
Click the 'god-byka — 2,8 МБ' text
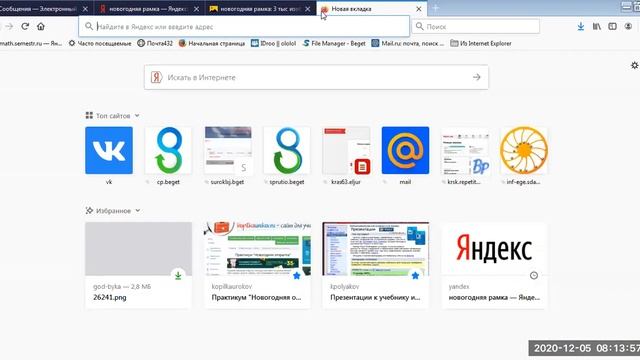pos(122,287)
